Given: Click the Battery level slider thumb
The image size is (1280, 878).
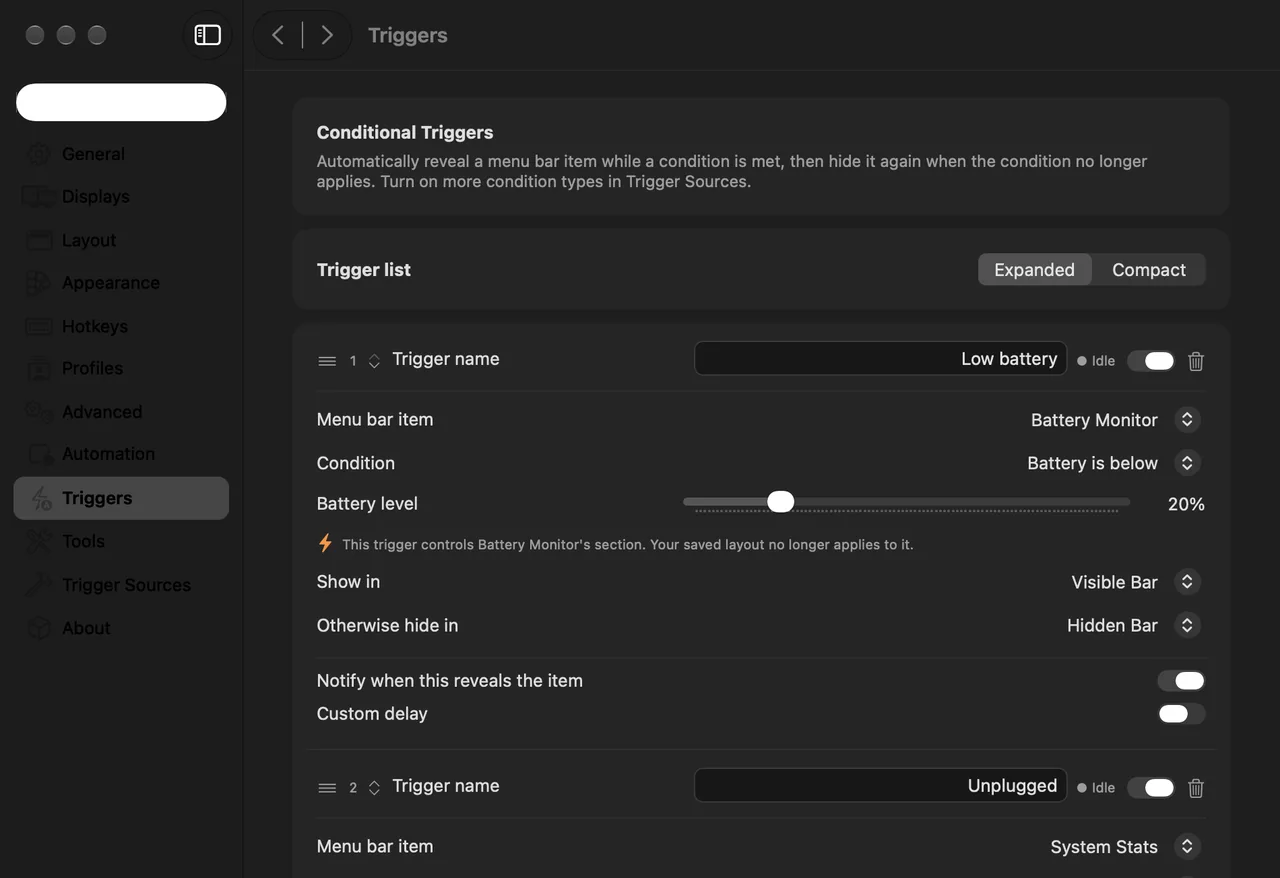Looking at the screenshot, I should (x=780, y=502).
